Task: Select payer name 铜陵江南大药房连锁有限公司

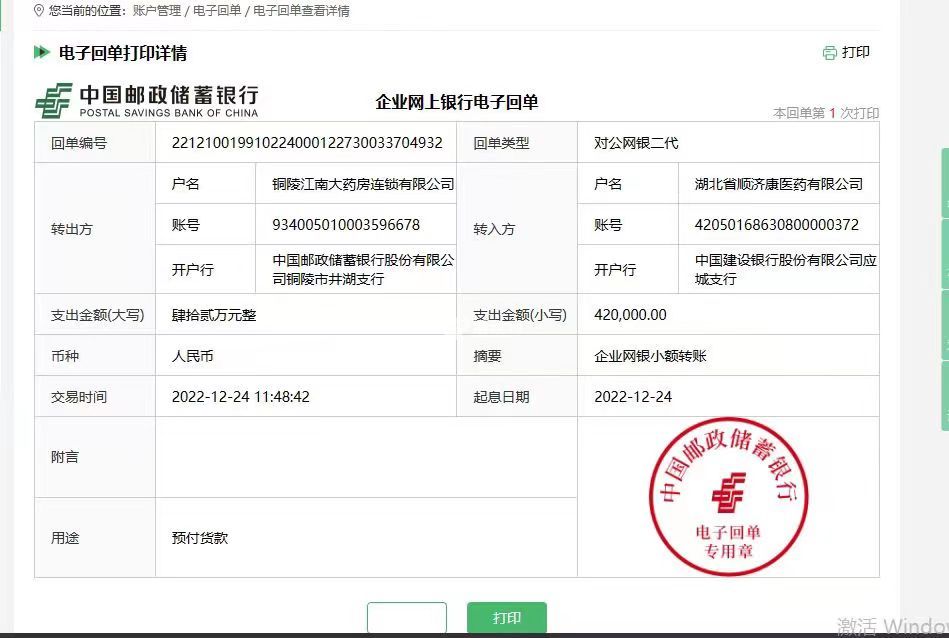Action: 363,184
